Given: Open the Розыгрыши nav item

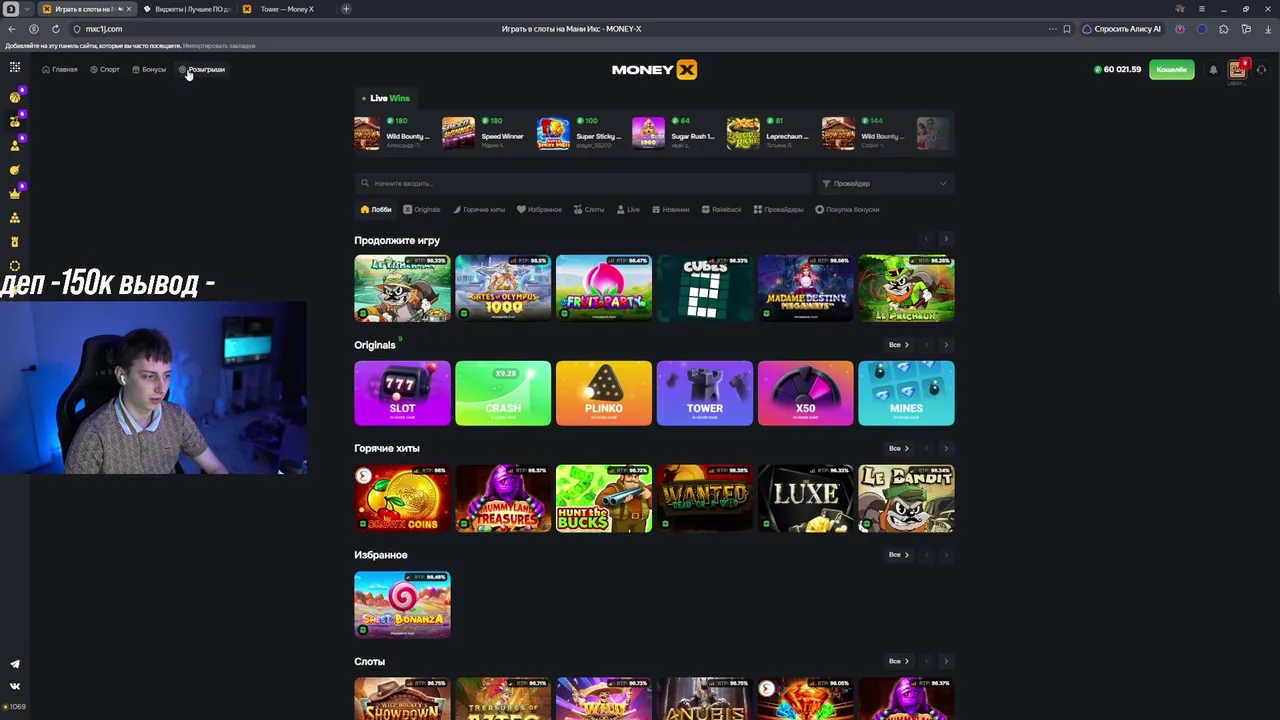Looking at the screenshot, I should click(202, 70).
